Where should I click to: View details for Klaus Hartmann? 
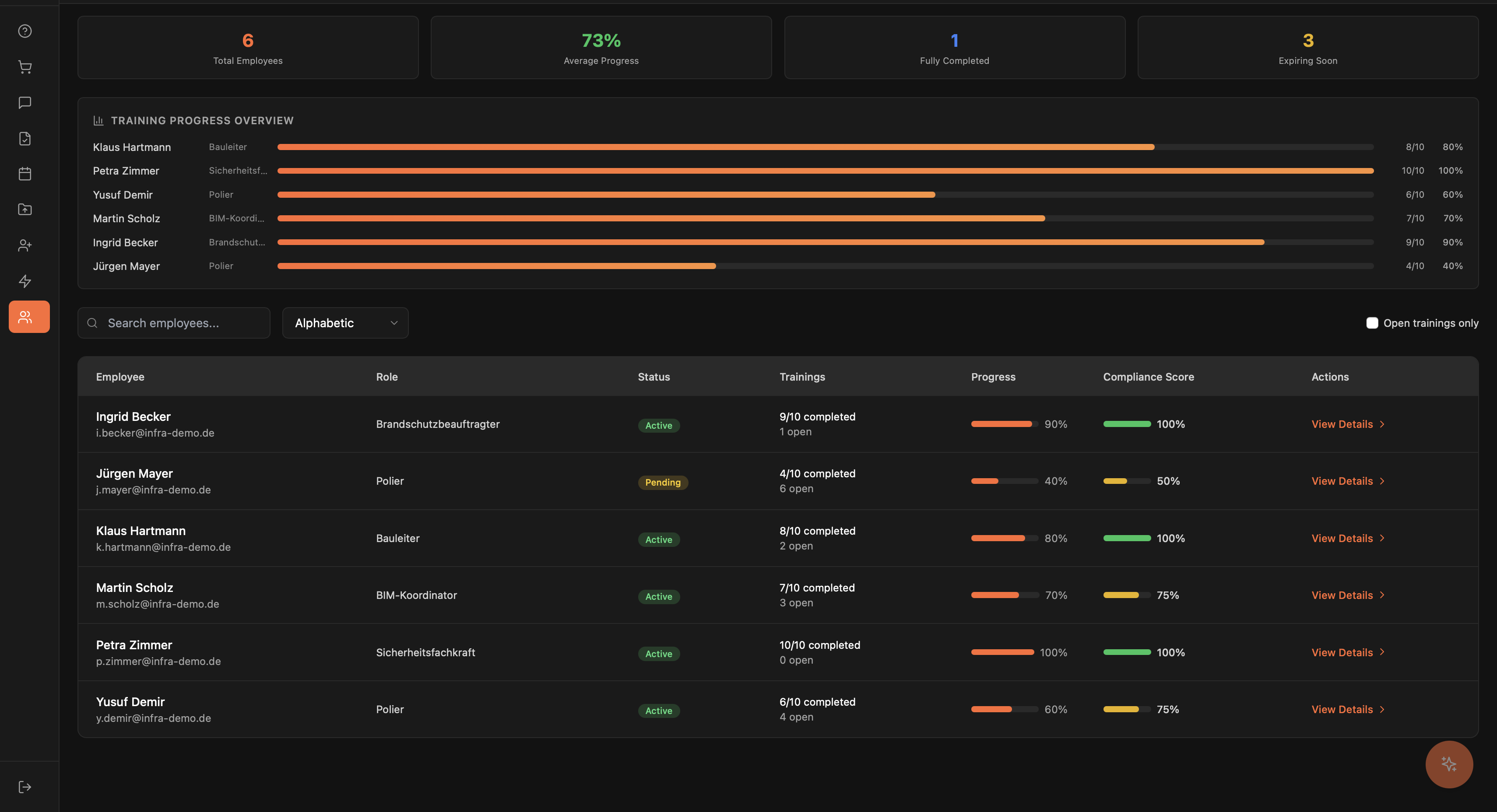pyautogui.click(x=1348, y=539)
